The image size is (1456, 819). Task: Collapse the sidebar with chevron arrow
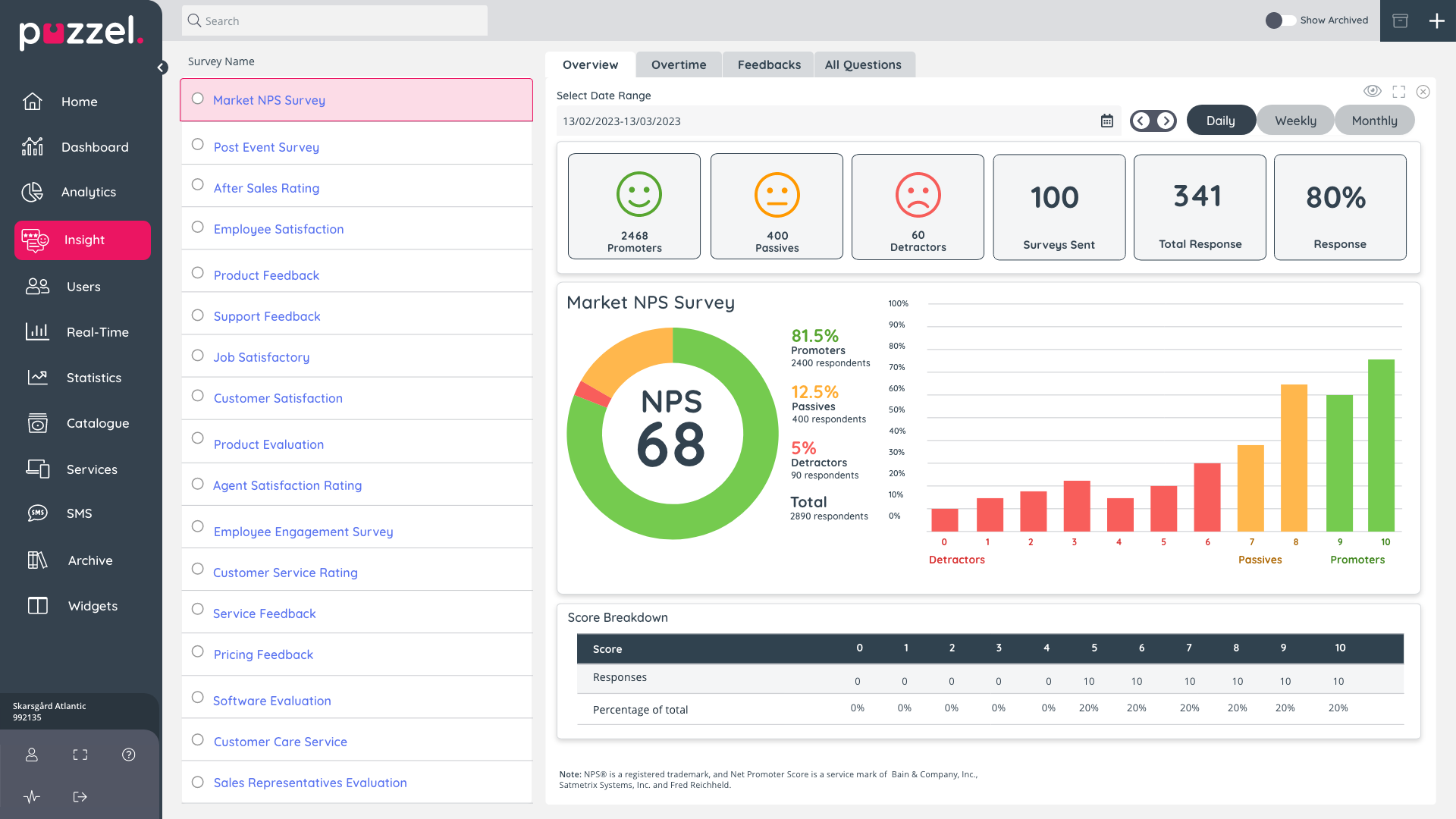(x=162, y=67)
